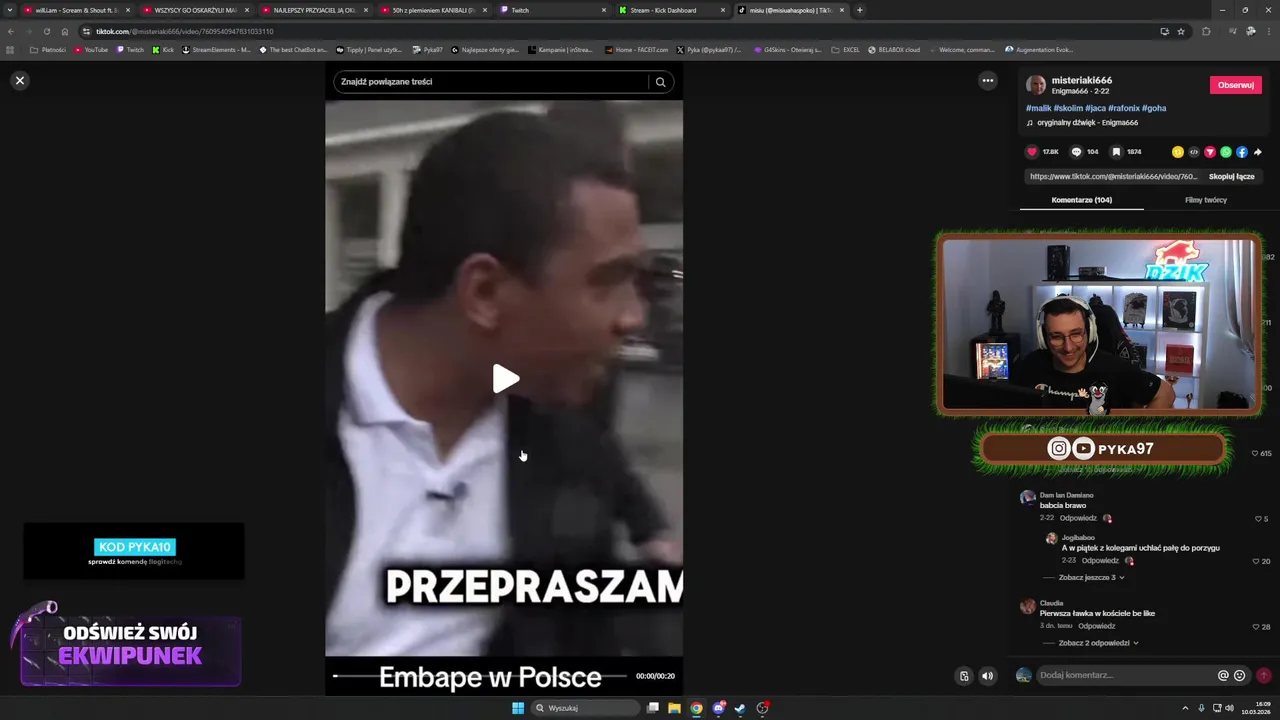Open Steam from the taskbar
This screenshot has height=720, width=1280.
pos(740,708)
